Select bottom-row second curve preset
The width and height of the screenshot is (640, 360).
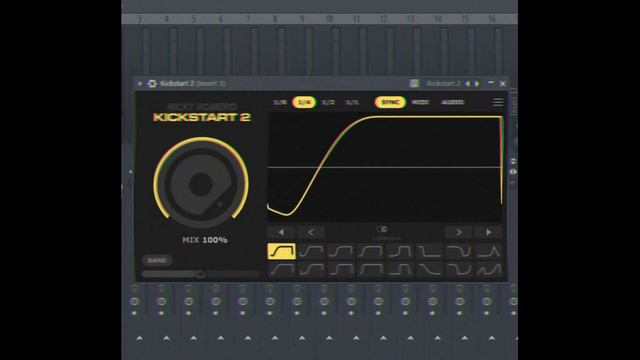coord(311,269)
